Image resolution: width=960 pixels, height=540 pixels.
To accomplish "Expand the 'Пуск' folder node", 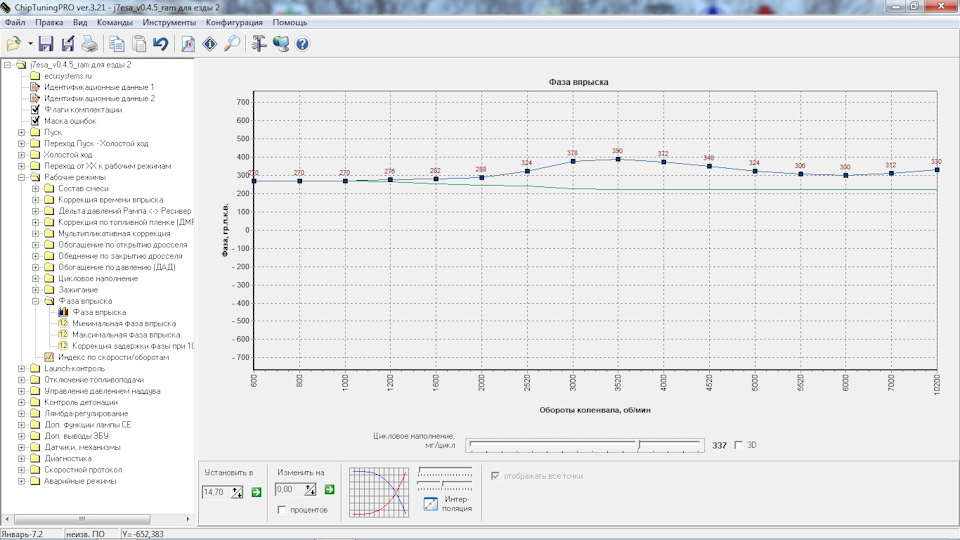I will point(21,132).
